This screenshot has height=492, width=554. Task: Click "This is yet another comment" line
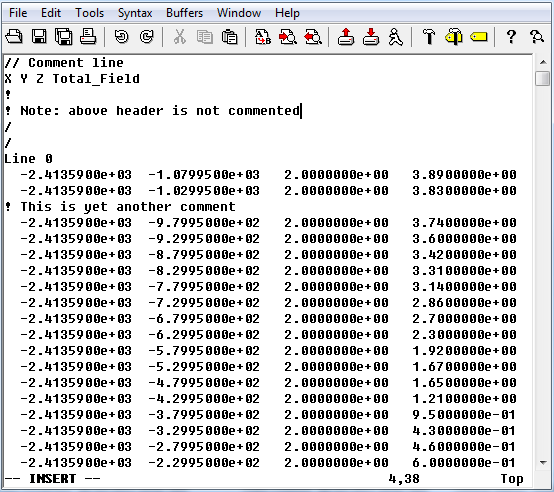click(120, 207)
